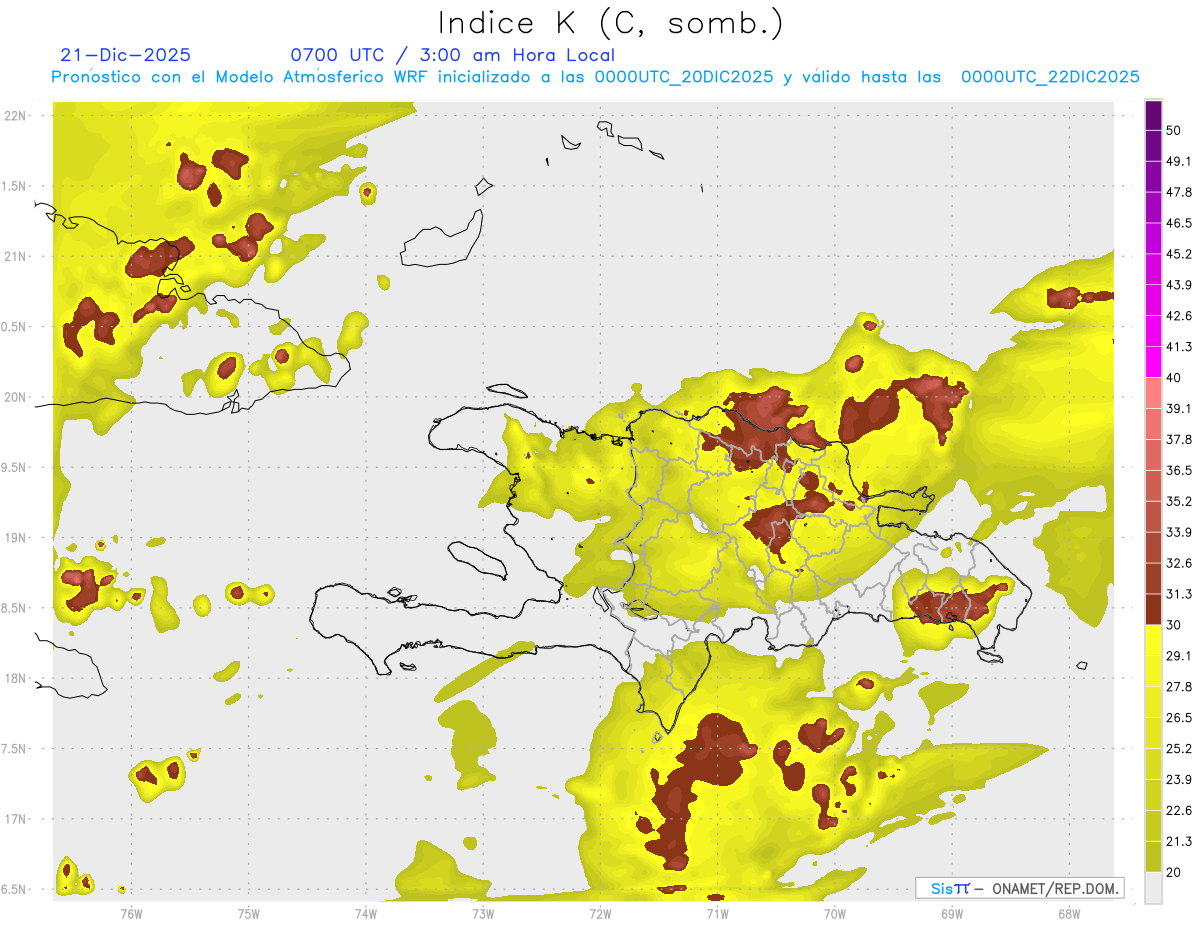Click the colorbar value 36.5

(1178, 470)
